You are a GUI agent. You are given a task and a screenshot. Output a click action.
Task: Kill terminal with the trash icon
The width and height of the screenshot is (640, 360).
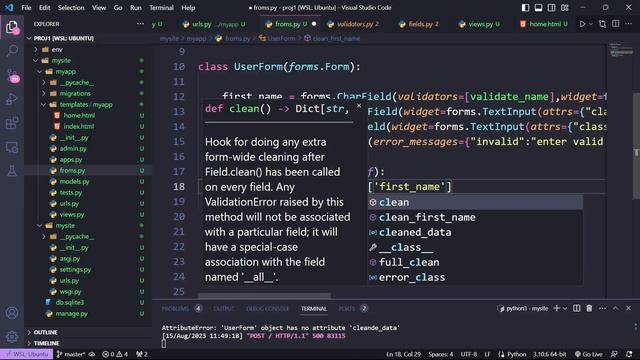[589, 309]
